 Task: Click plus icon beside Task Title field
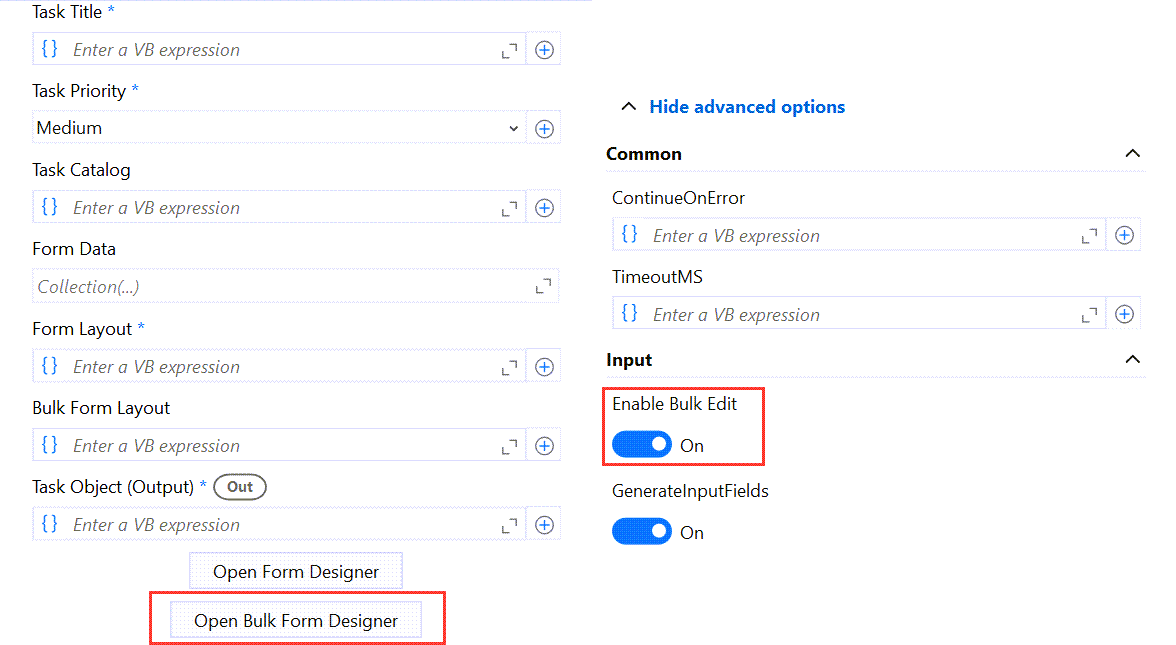click(544, 50)
